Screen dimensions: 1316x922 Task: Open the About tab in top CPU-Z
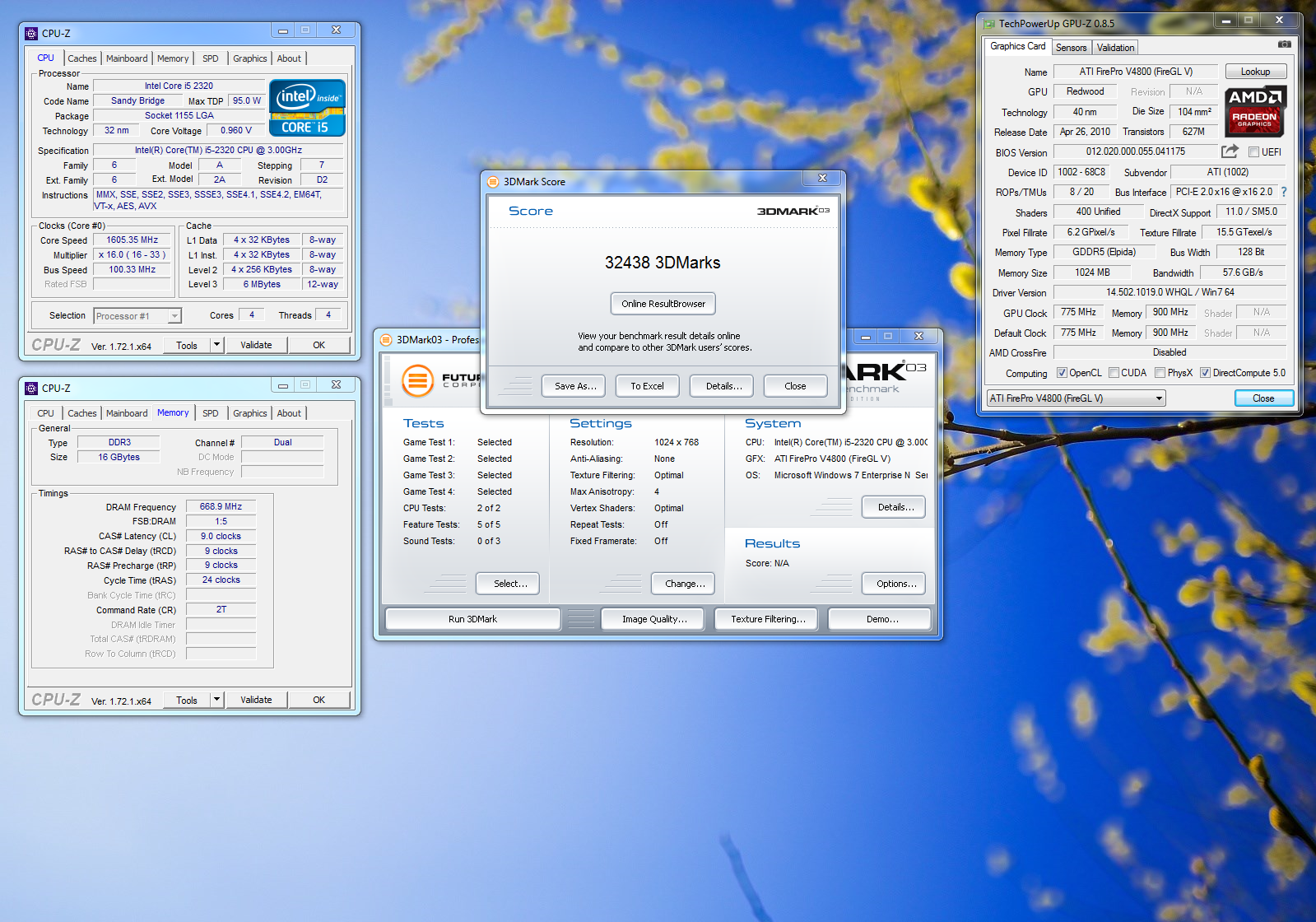click(289, 58)
